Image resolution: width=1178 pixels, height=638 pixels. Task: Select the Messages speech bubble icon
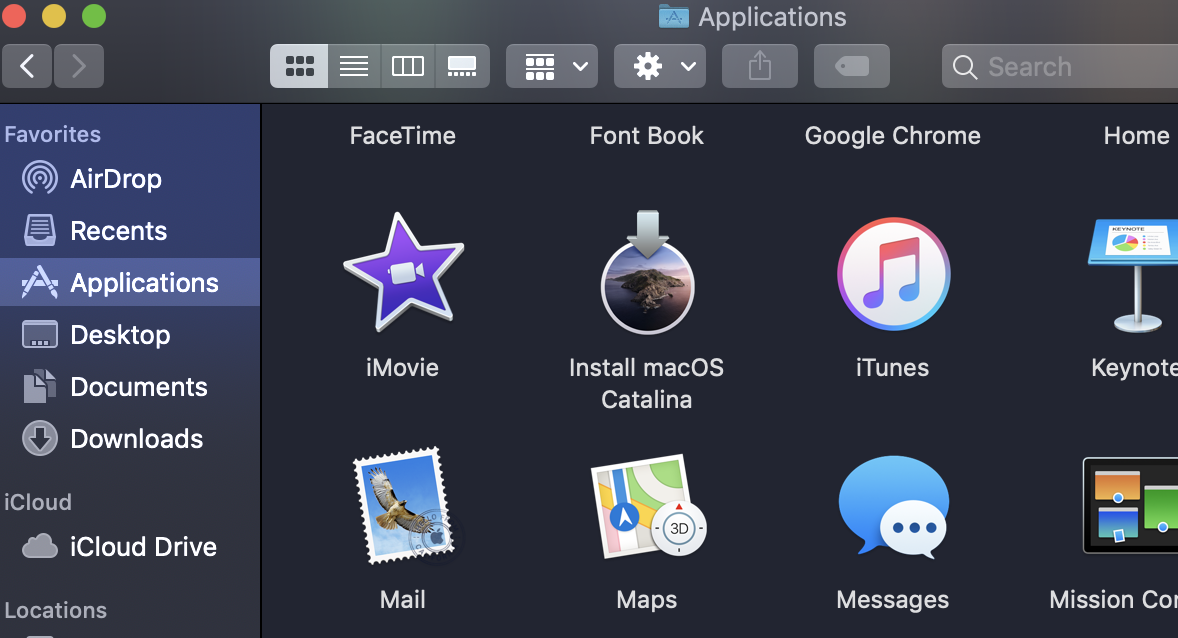point(893,506)
